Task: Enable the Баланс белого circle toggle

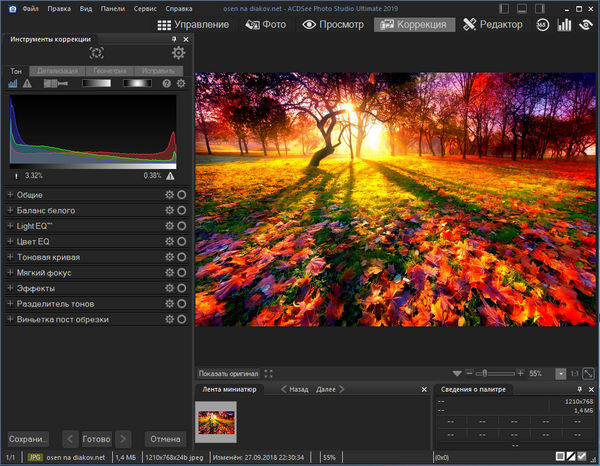Action: point(182,211)
